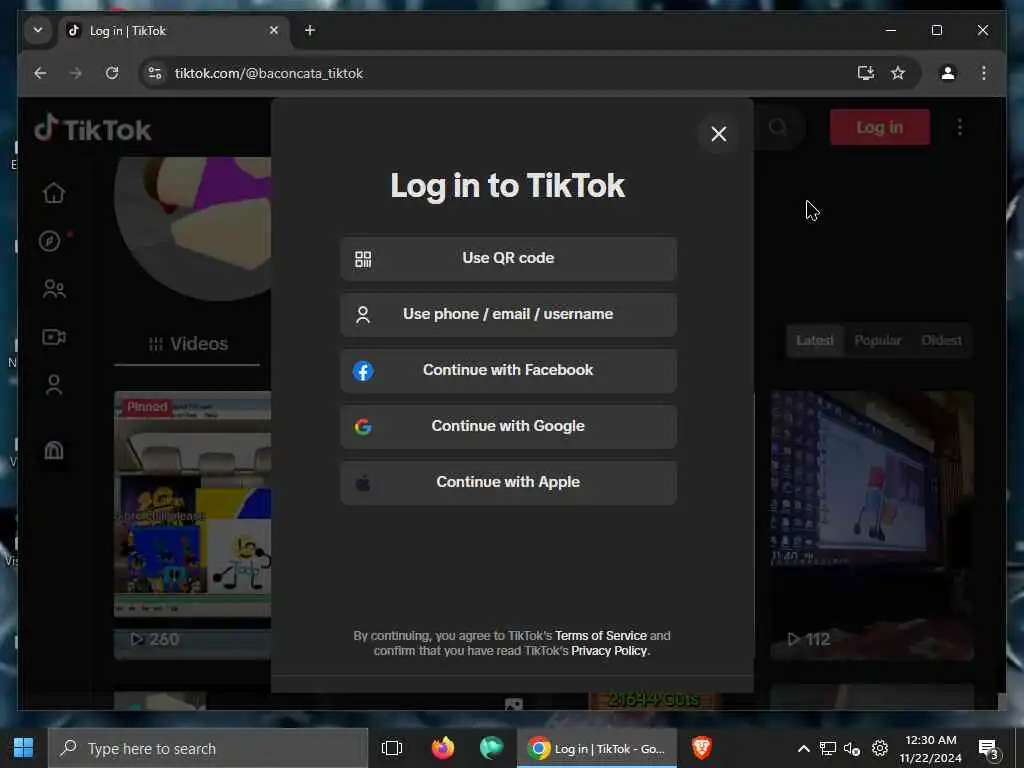This screenshot has width=1024, height=768.
Task: Select Use phone / email / username
Action: [508, 315]
